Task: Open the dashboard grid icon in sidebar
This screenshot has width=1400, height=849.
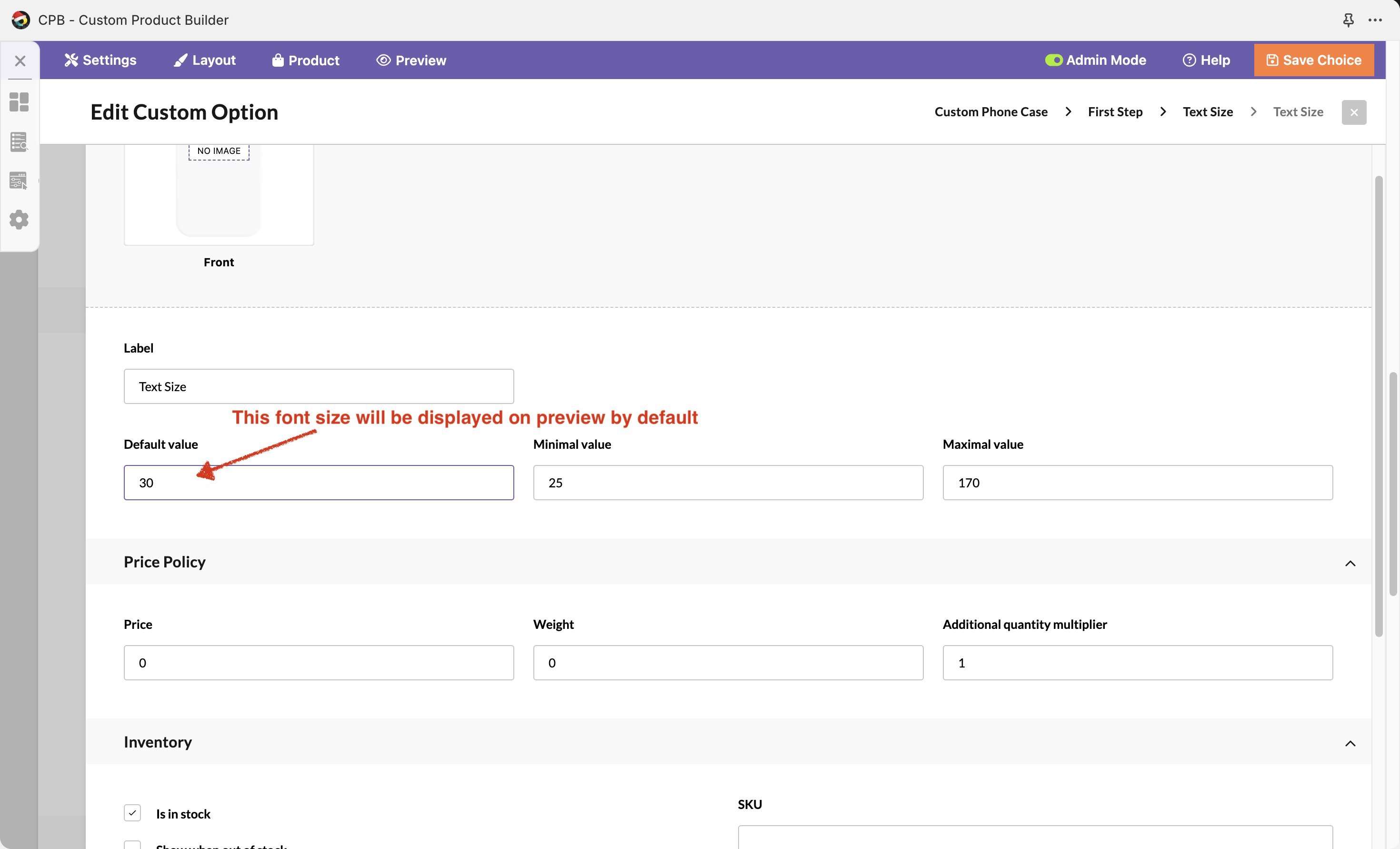Action: pyautogui.click(x=19, y=102)
